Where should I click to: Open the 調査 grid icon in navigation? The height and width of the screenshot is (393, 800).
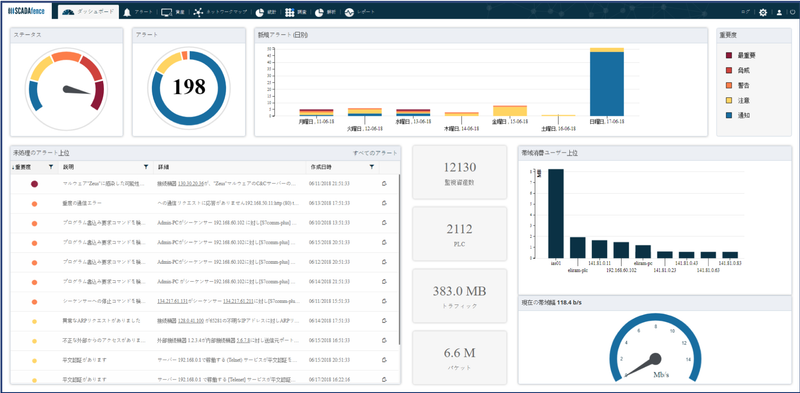[290, 12]
